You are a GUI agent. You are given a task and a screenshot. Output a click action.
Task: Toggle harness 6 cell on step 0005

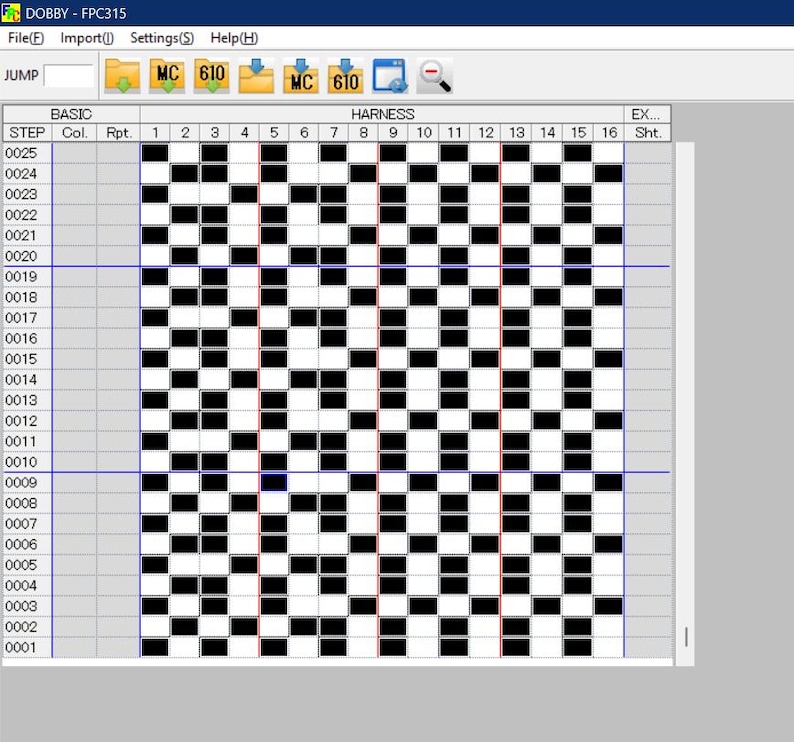click(x=304, y=565)
